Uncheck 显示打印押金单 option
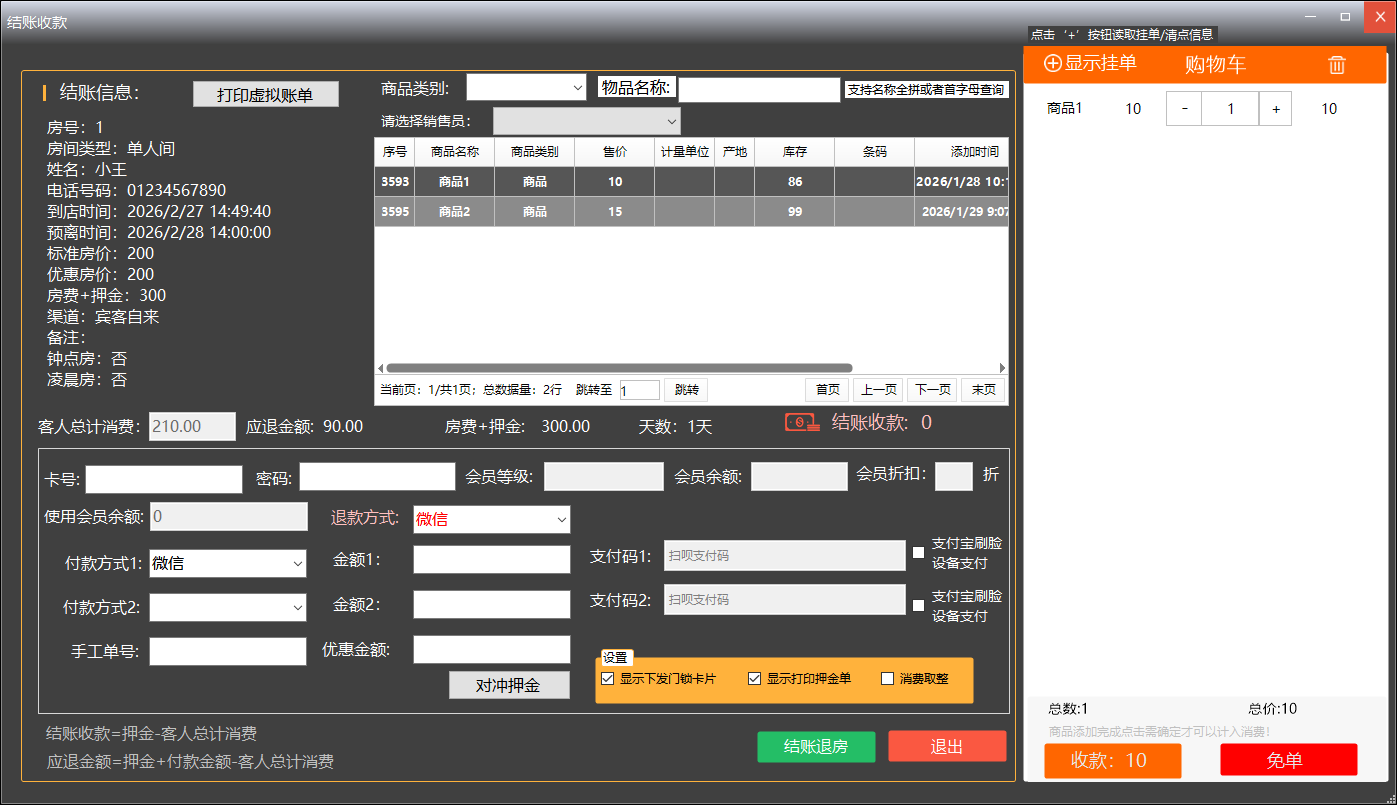 755,679
